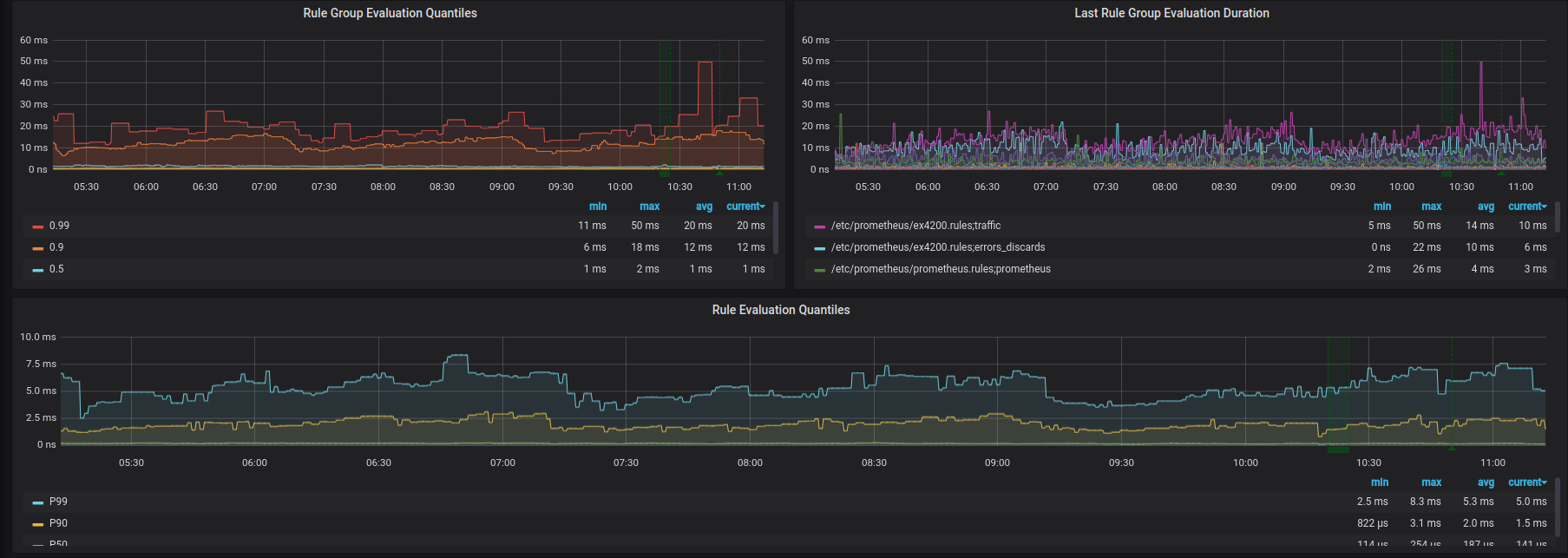This screenshot has height=558, width=1568.
Task: Click the 0.99 max value 50 ms
Action: click(x=645, y=226)
